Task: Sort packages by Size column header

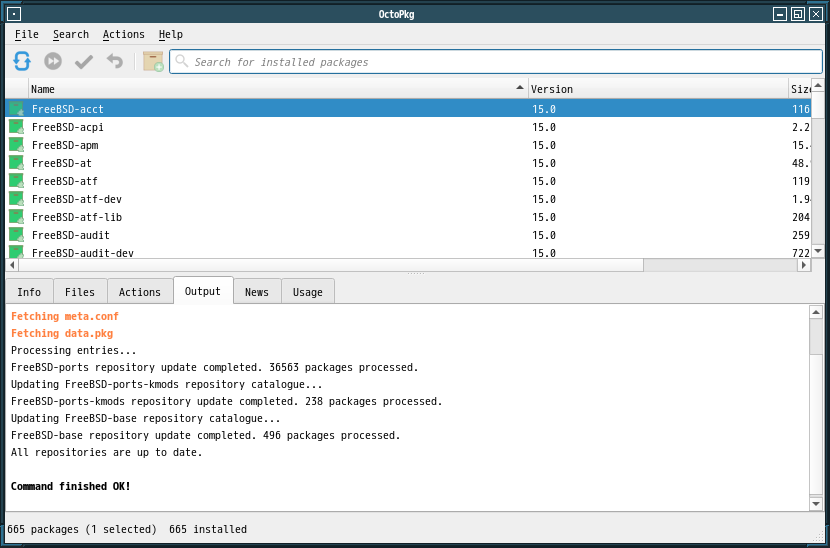Action: coord(799,89)
